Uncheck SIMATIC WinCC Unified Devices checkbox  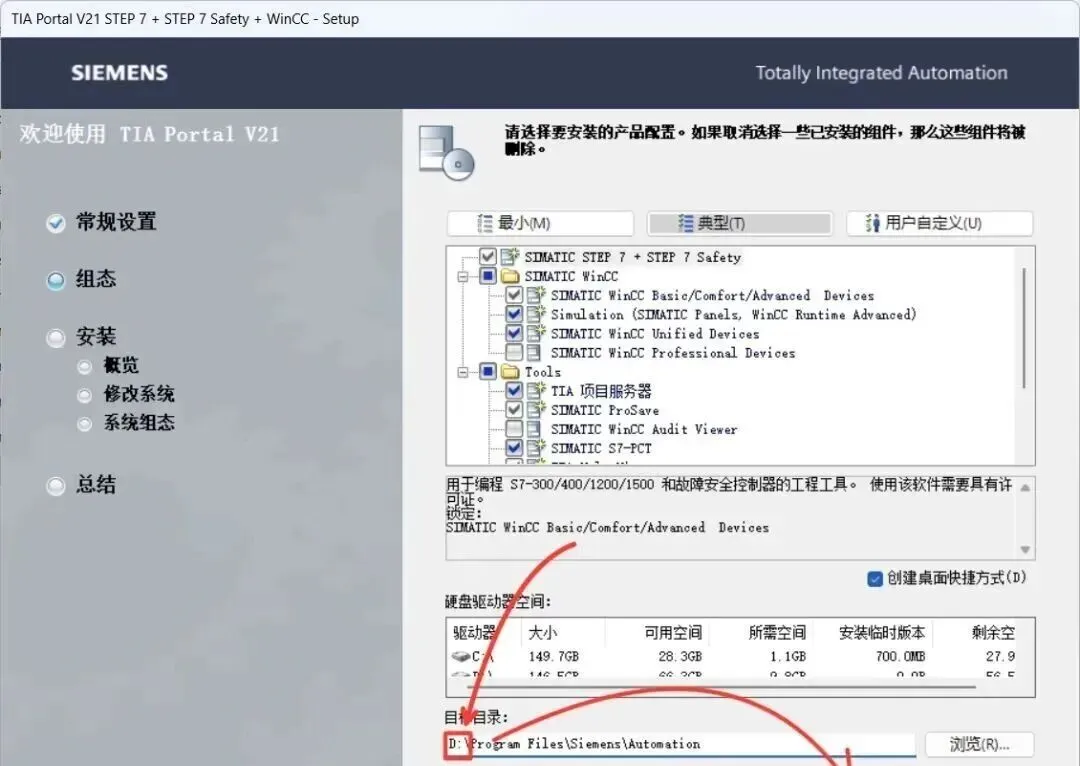click(514, 333)
